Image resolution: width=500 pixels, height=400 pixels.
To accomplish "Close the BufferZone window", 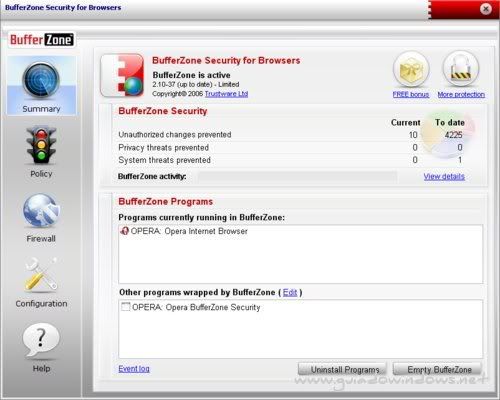I will (x=486, y=9).
